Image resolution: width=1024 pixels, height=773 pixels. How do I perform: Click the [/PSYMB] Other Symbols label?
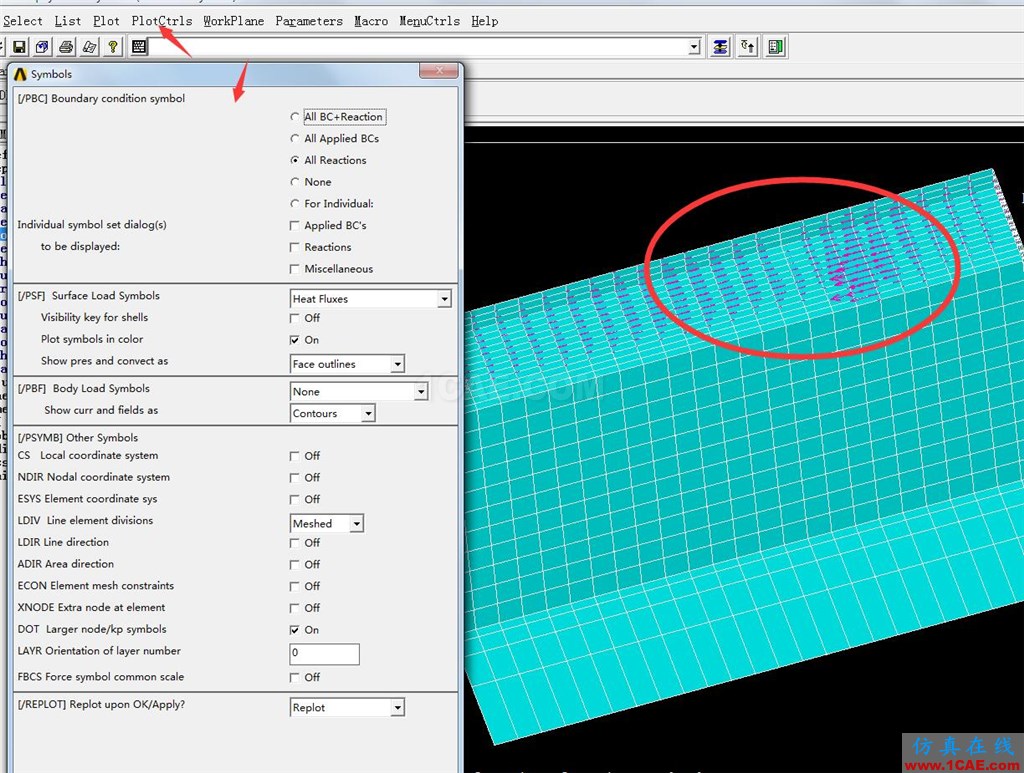coord(78,438)
